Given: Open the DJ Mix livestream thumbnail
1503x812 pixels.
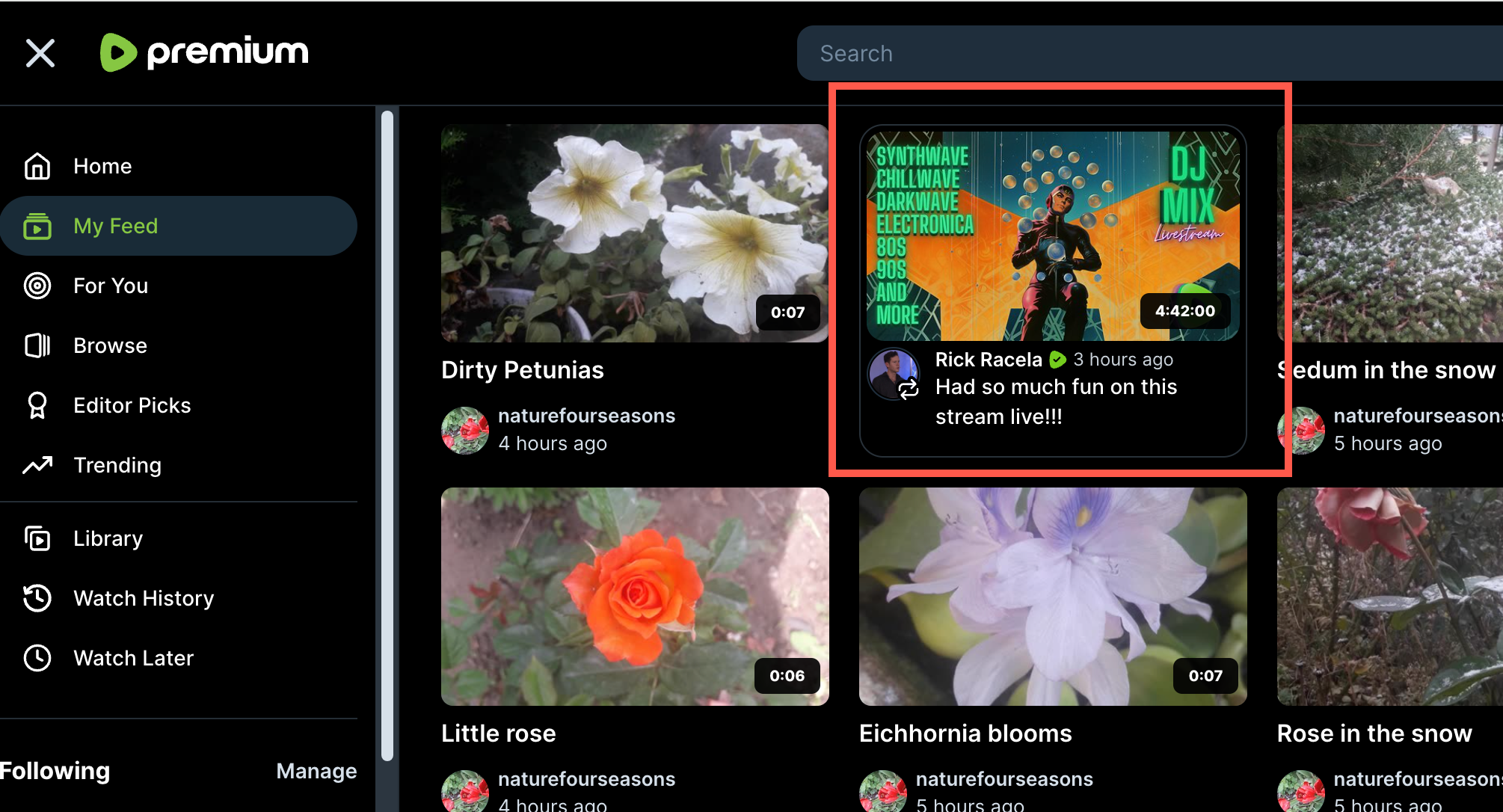Looking at the screenshot, I should [x=1052, y=236].
